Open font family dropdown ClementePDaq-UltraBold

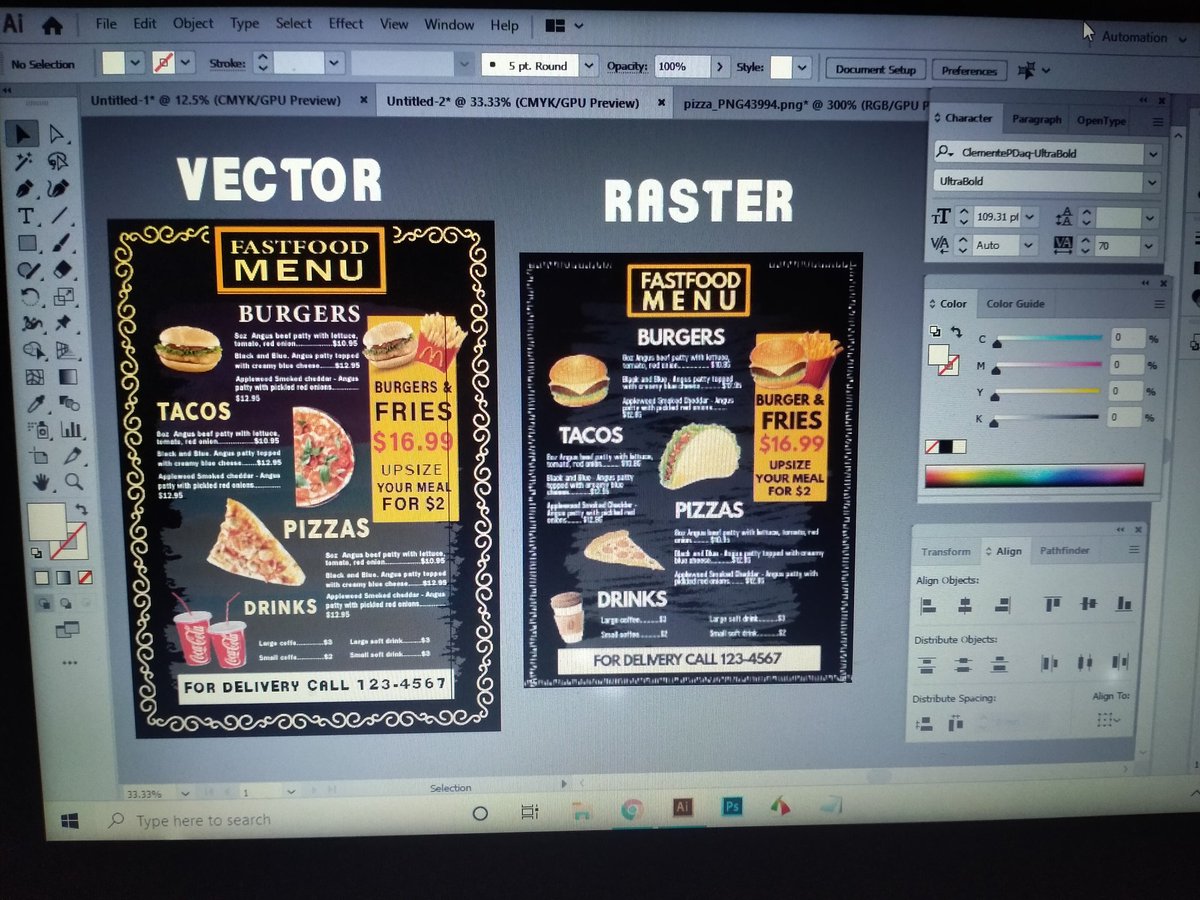[1153, 154]
